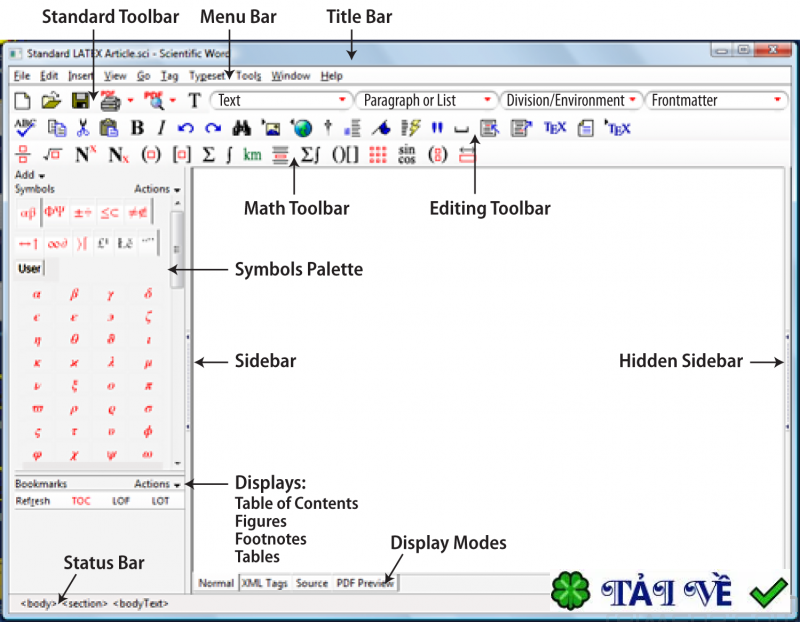Screen dimensions: 800x622
Task: Expand the Add dropdown in the sidebar
Action: pyautogui.click(x=30, y=175)
